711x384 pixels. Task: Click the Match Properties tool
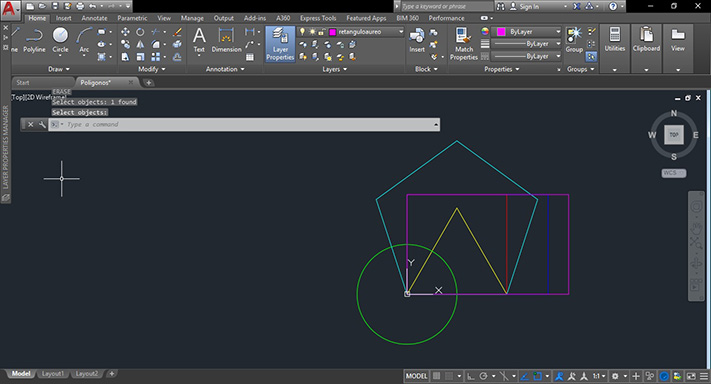click(x=463, y=44)
